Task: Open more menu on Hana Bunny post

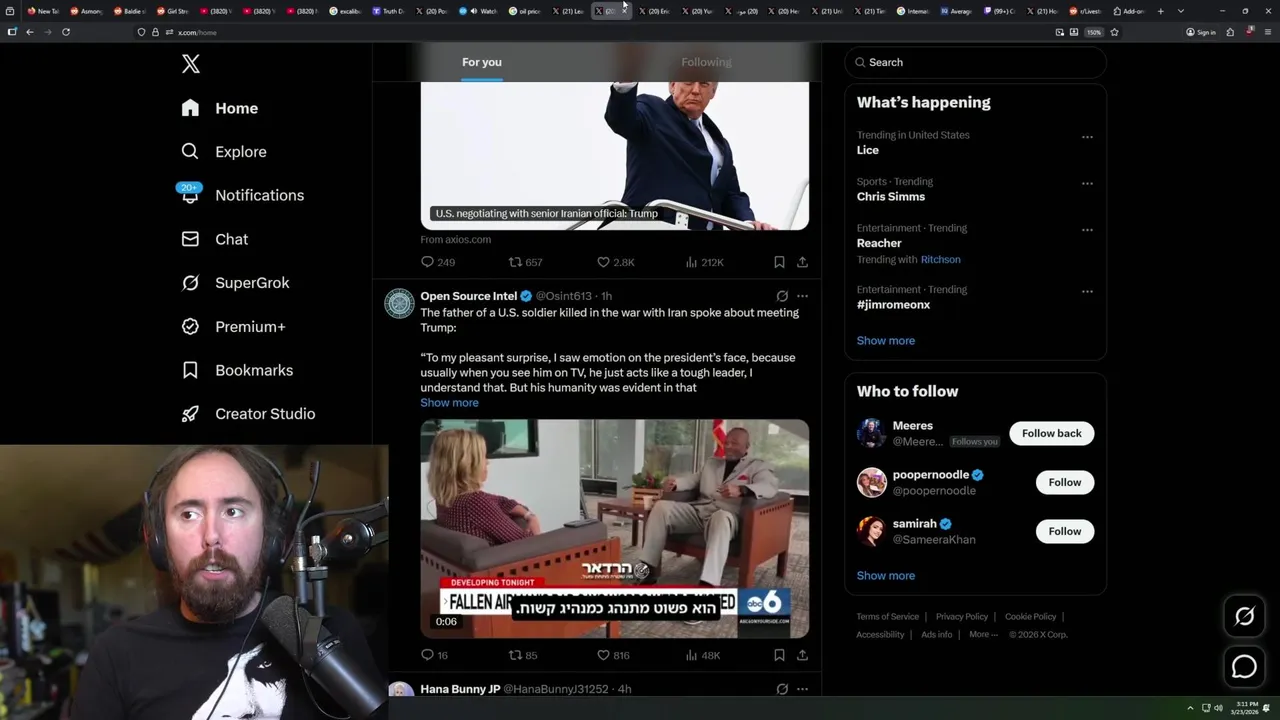Action: [802, 689]
